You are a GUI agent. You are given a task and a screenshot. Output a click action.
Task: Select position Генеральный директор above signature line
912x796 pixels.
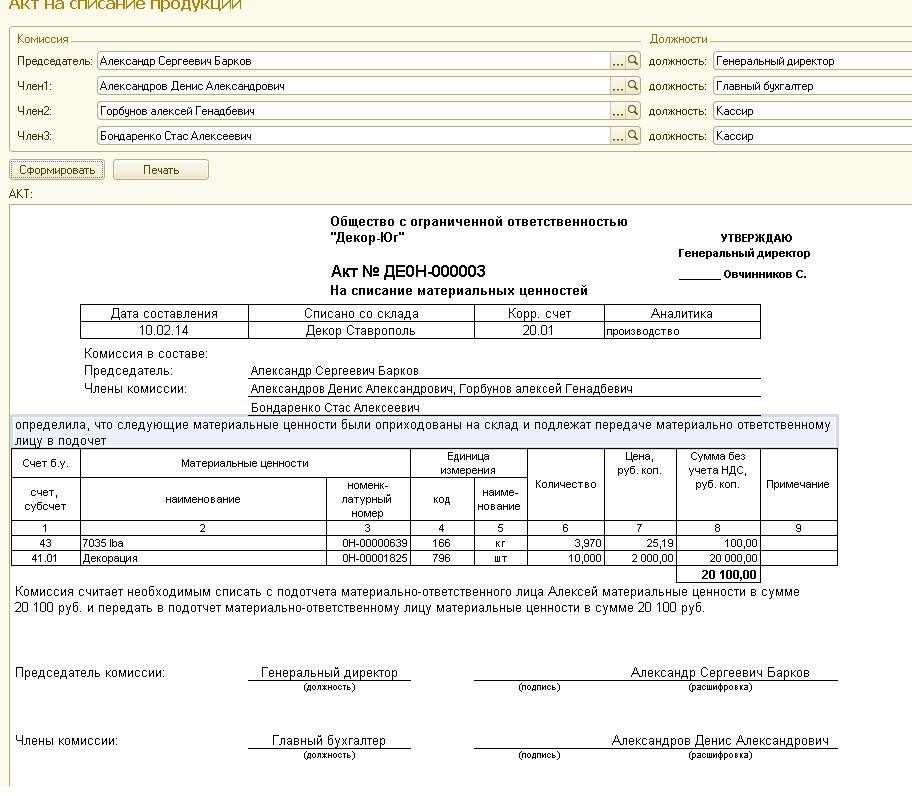point(329,672)
